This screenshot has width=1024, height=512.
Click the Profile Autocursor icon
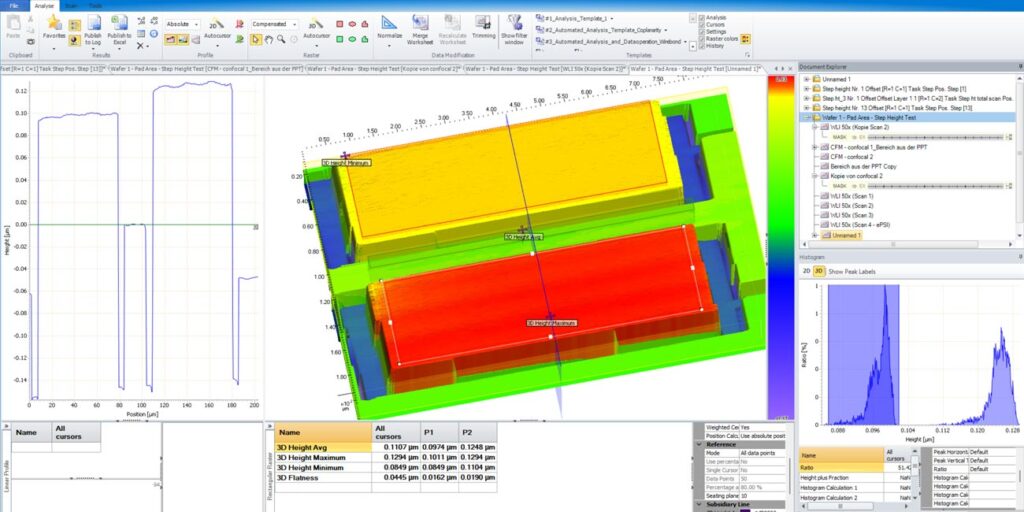pos(215,23)
